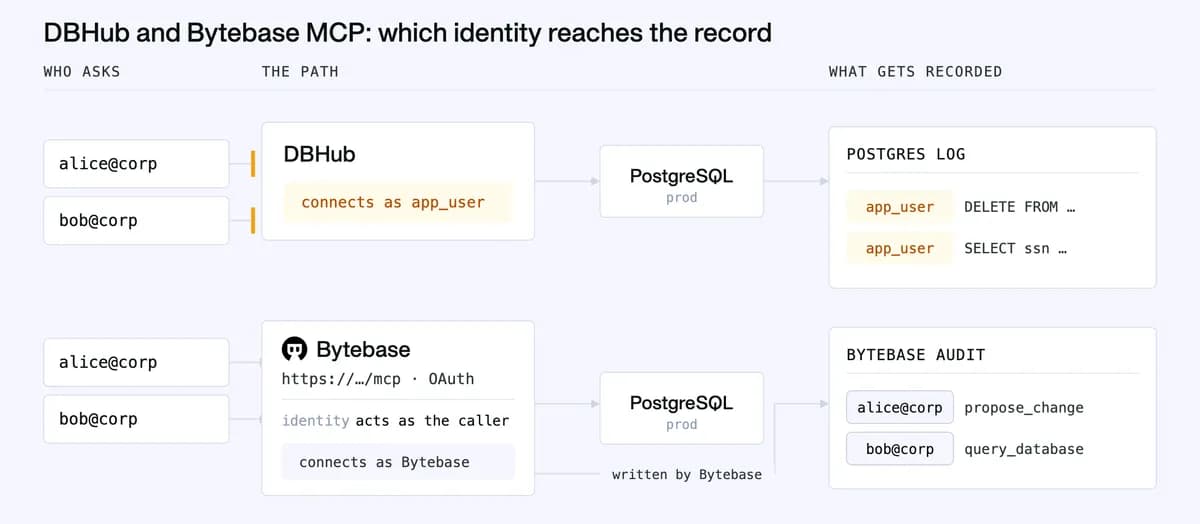The height and width of the screenshot is (524, 1200).
Task: Click the upper PostgreSQL prod box
Action: 682,182
